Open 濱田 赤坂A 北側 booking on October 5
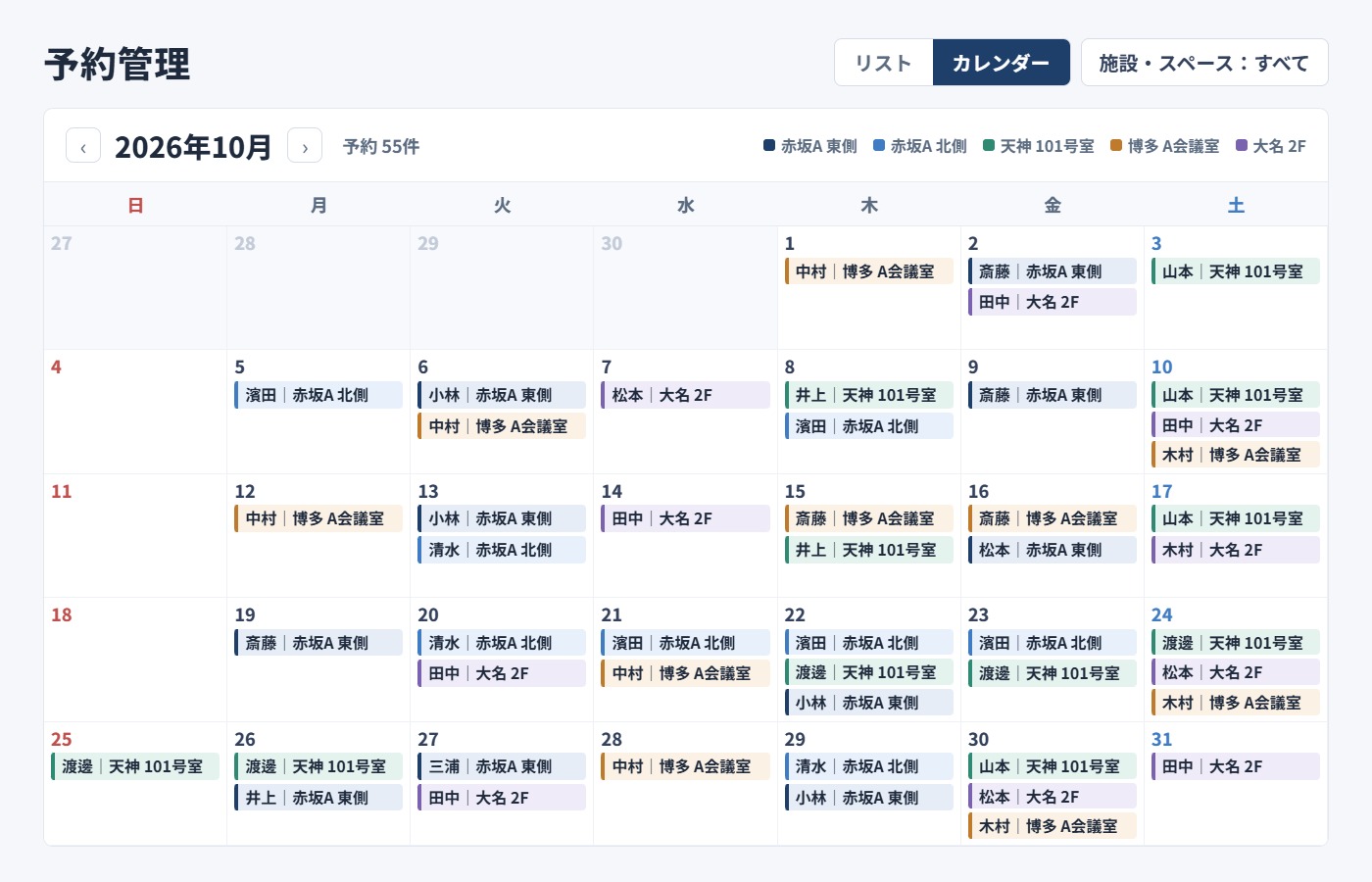Screen dimensions: 1372x882 [318, 395]
